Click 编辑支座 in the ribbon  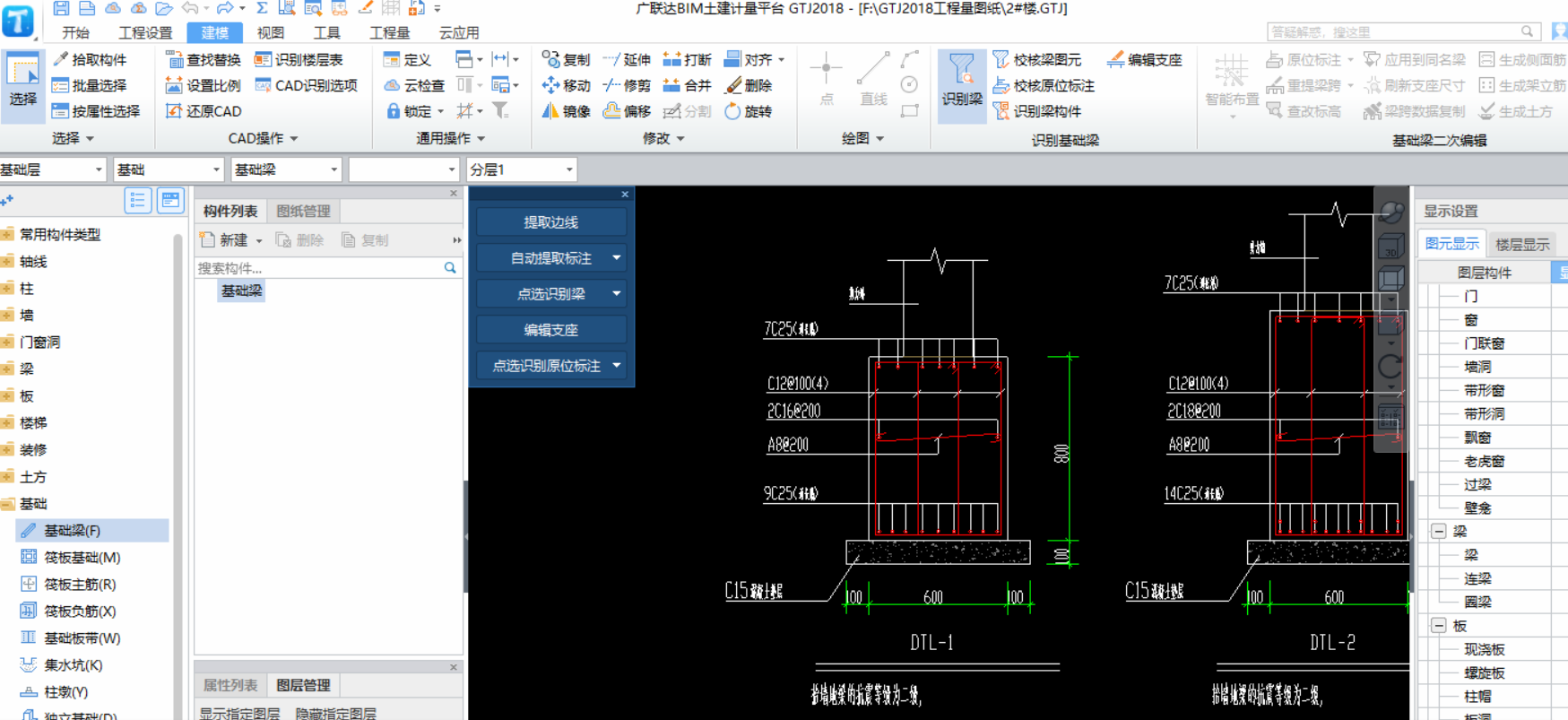click(x=1145, y=59)
